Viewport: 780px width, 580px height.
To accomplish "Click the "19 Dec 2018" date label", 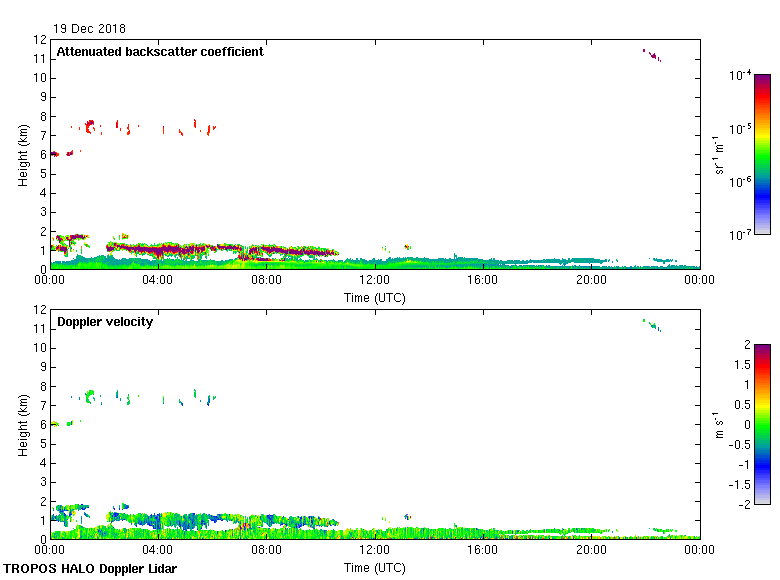I will click(x=90, y=29).
